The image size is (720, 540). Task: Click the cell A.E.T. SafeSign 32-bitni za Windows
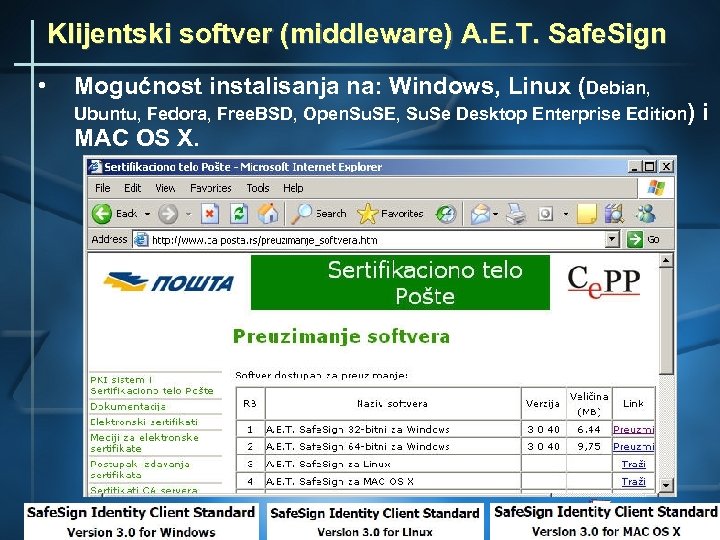[393, 429]
